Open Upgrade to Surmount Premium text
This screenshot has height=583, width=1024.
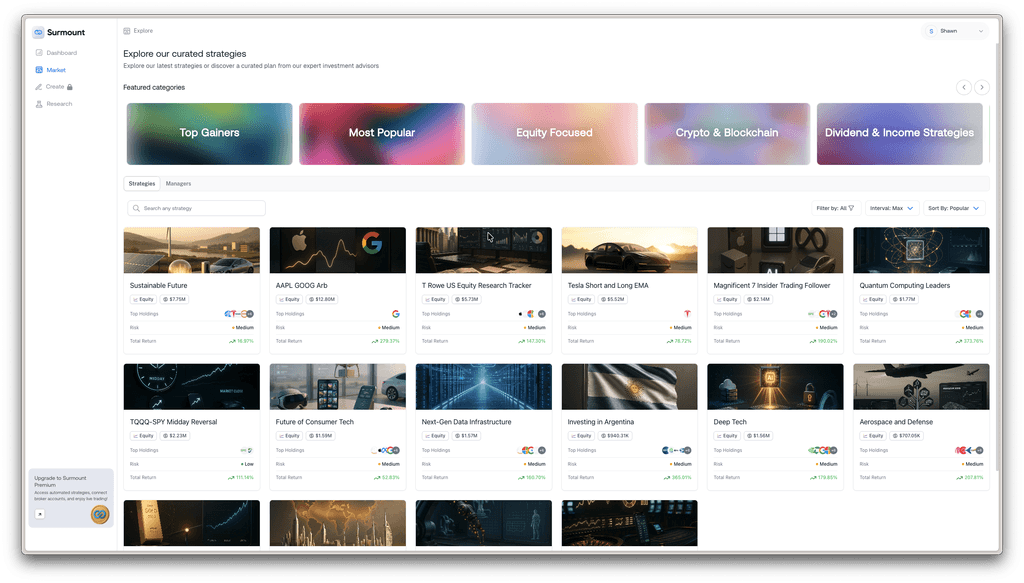click(x=60, y=481)
